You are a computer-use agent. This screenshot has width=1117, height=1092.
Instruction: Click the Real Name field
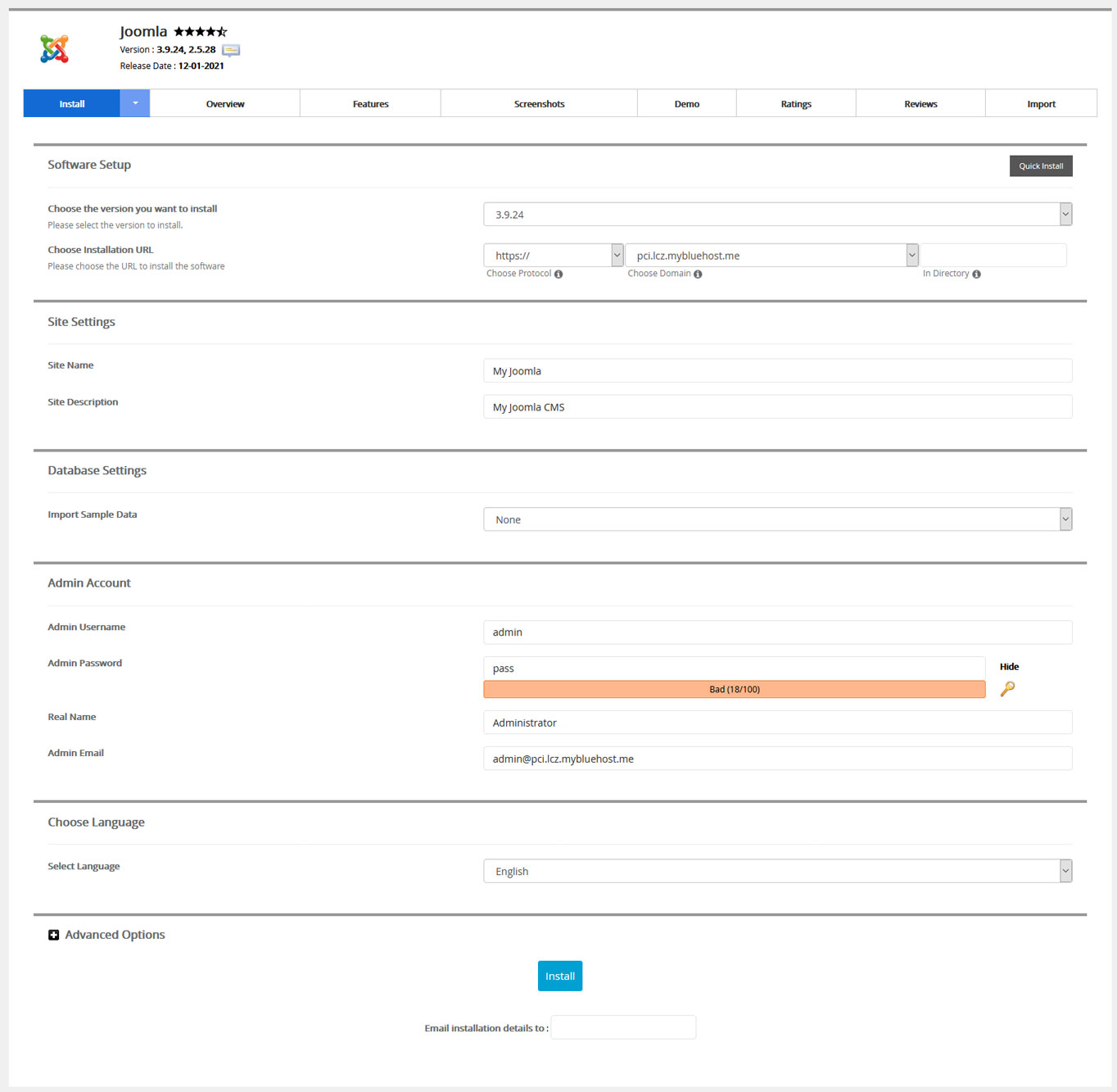click(777, 723)
